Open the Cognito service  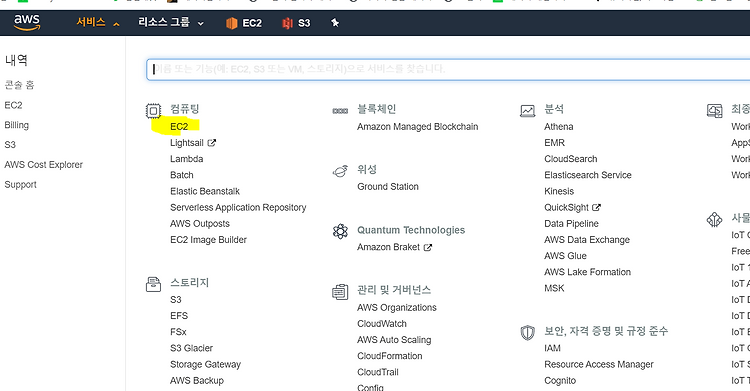(x=560, y=381)
